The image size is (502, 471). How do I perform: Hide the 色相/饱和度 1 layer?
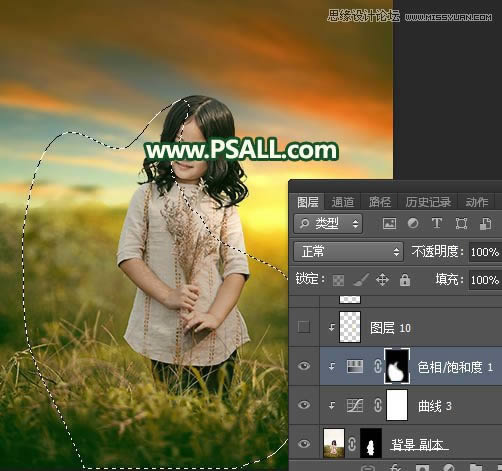[304, 366]
